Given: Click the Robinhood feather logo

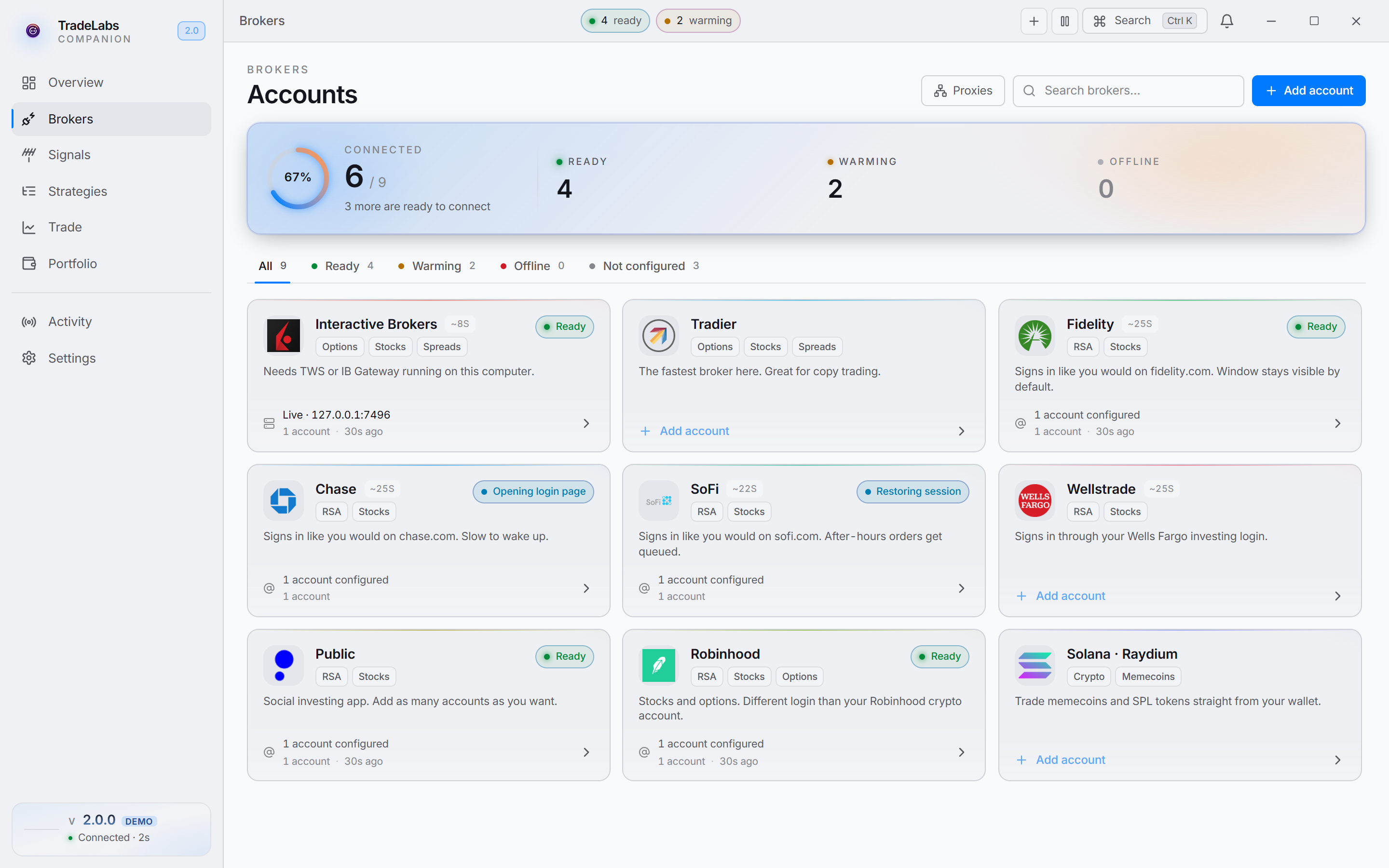Looking at the screenshot, I should [x=659, y=665].
